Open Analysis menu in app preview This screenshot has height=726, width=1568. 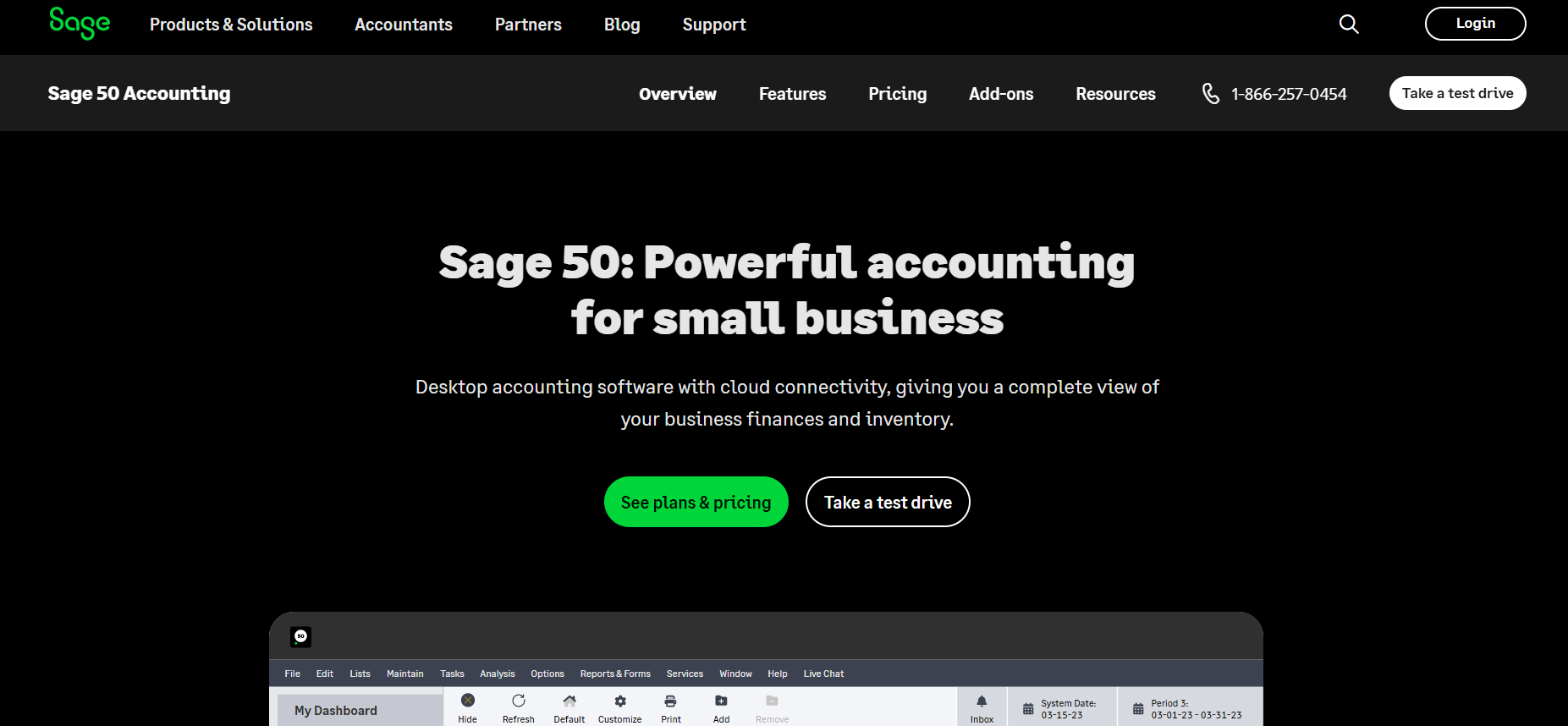498,674
